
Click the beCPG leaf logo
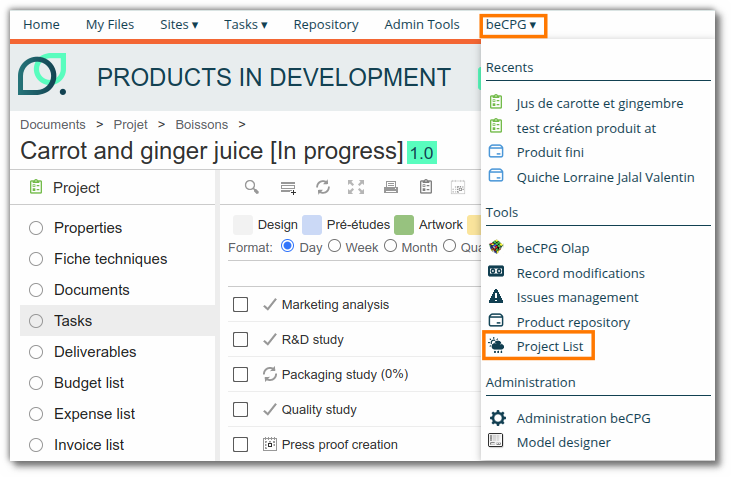(x=42, y=75)
